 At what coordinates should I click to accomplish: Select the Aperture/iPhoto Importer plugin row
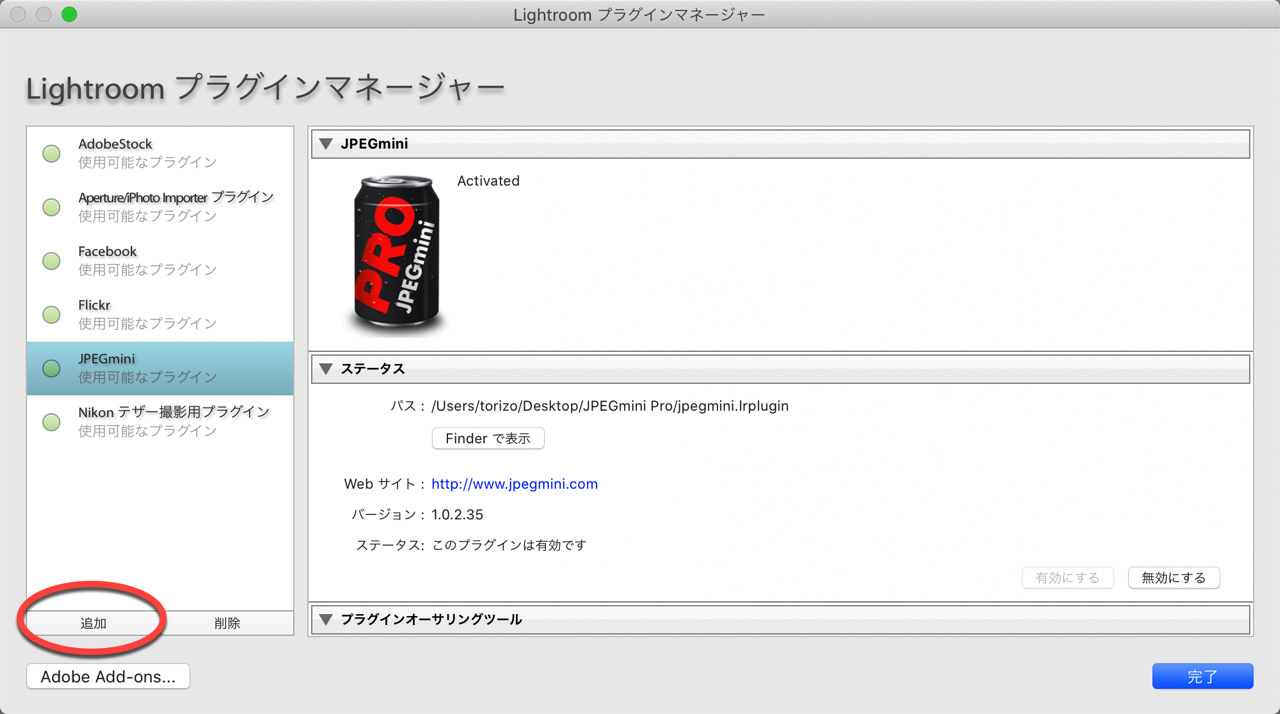click(x=160, y=207)
